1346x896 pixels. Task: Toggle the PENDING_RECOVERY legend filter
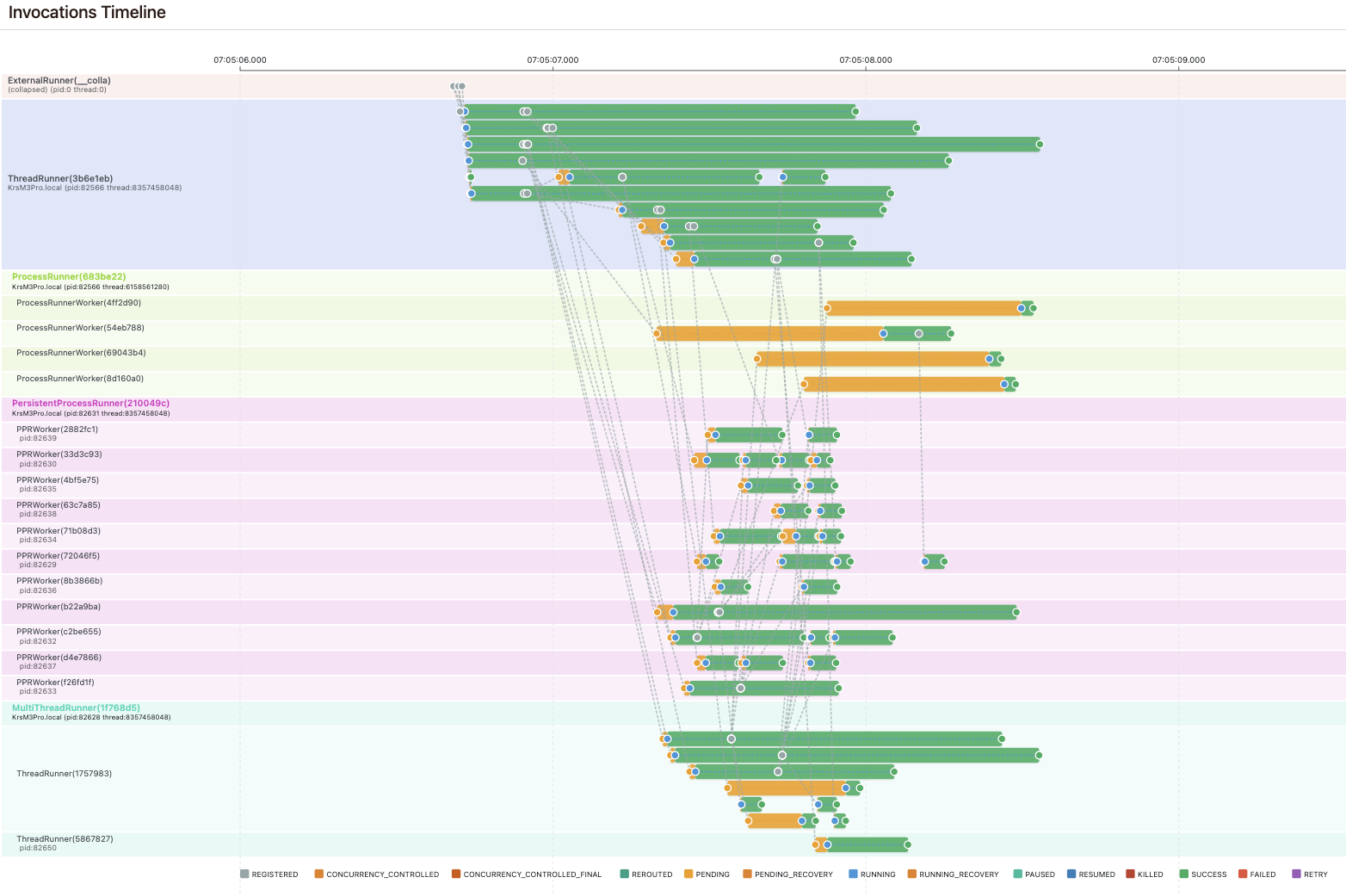tap(748, 874)
